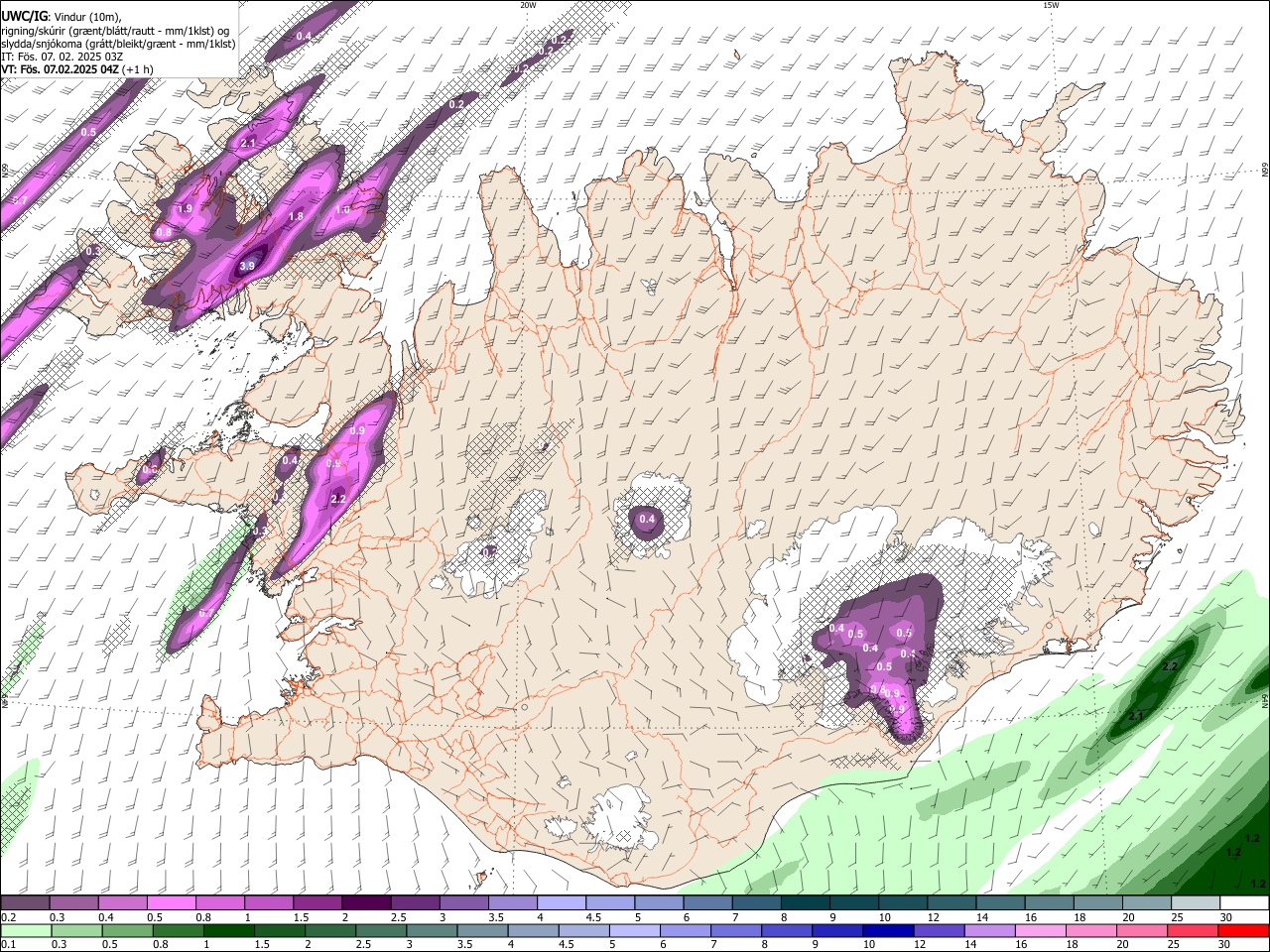Viewport: 1270px width, 952px height.
Task: Select the 4.5 lavender swatch on the upper scale
Action: (x=610, y=903)
